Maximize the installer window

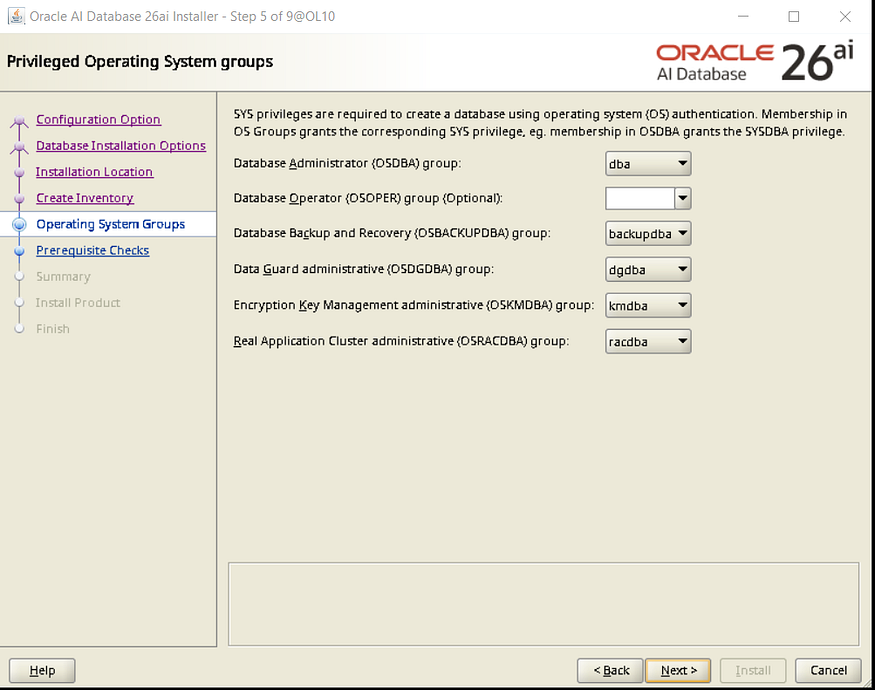coord(794,17)
